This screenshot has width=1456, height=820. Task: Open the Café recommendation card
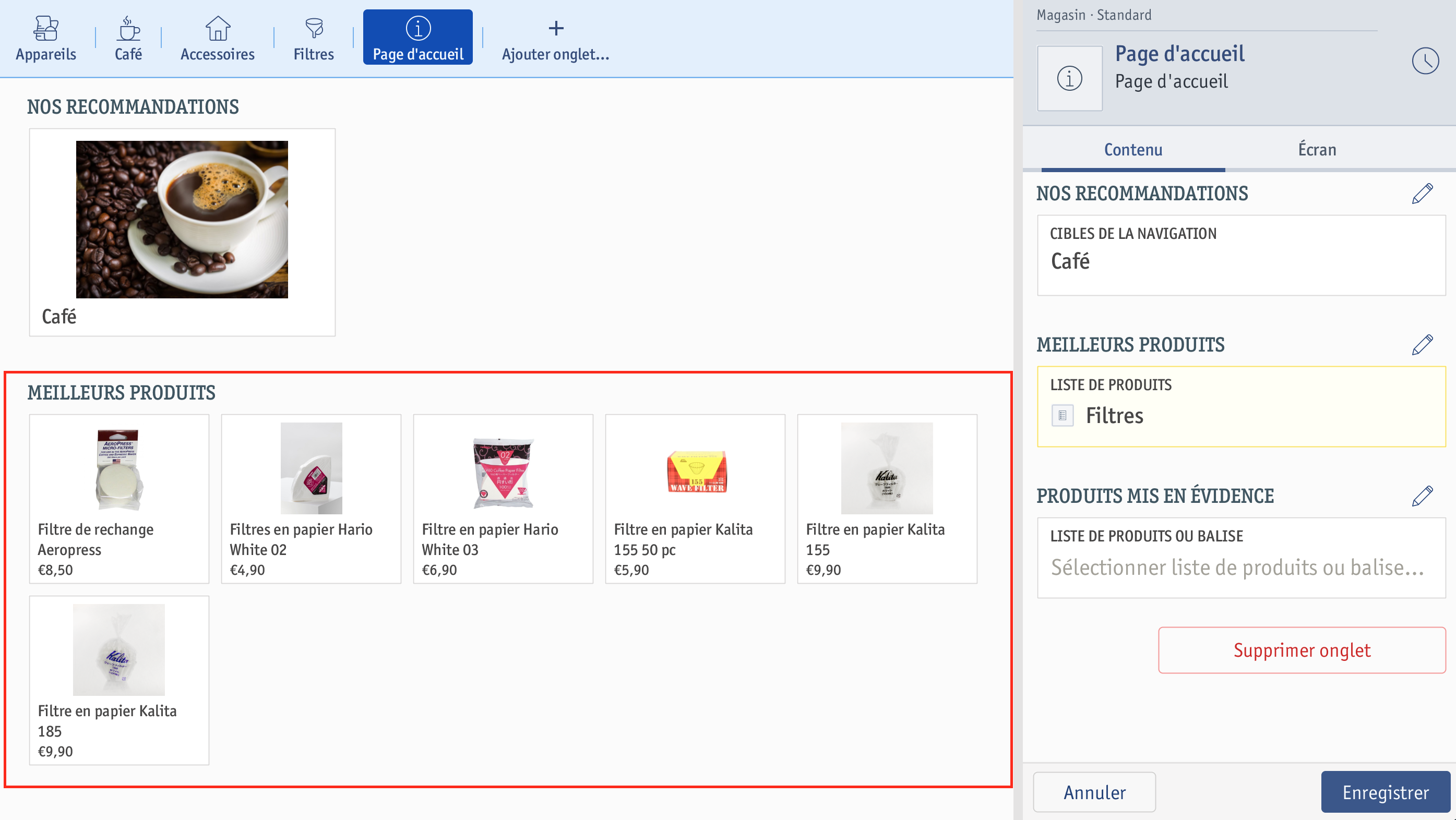click(182, 232)
